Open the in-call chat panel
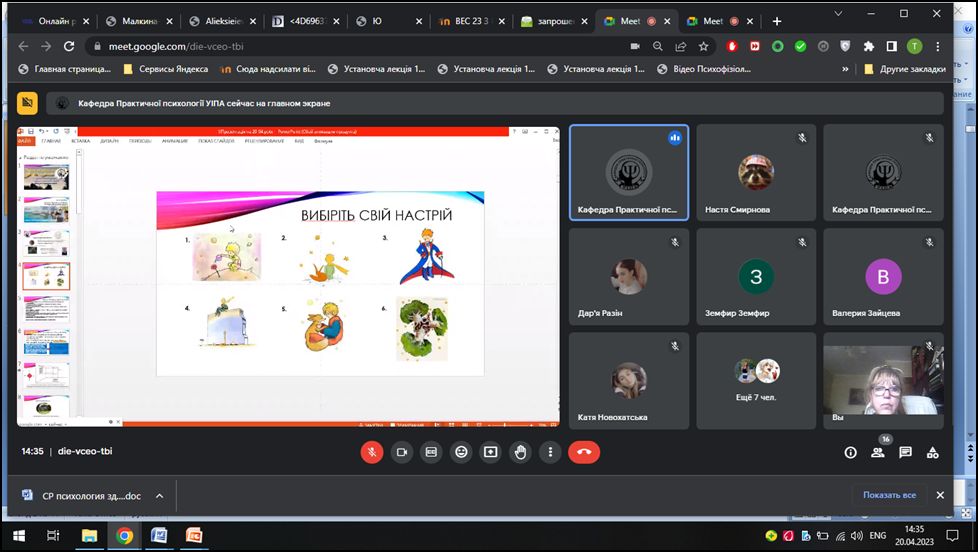 pyautogui.click(x=905, y=453)
